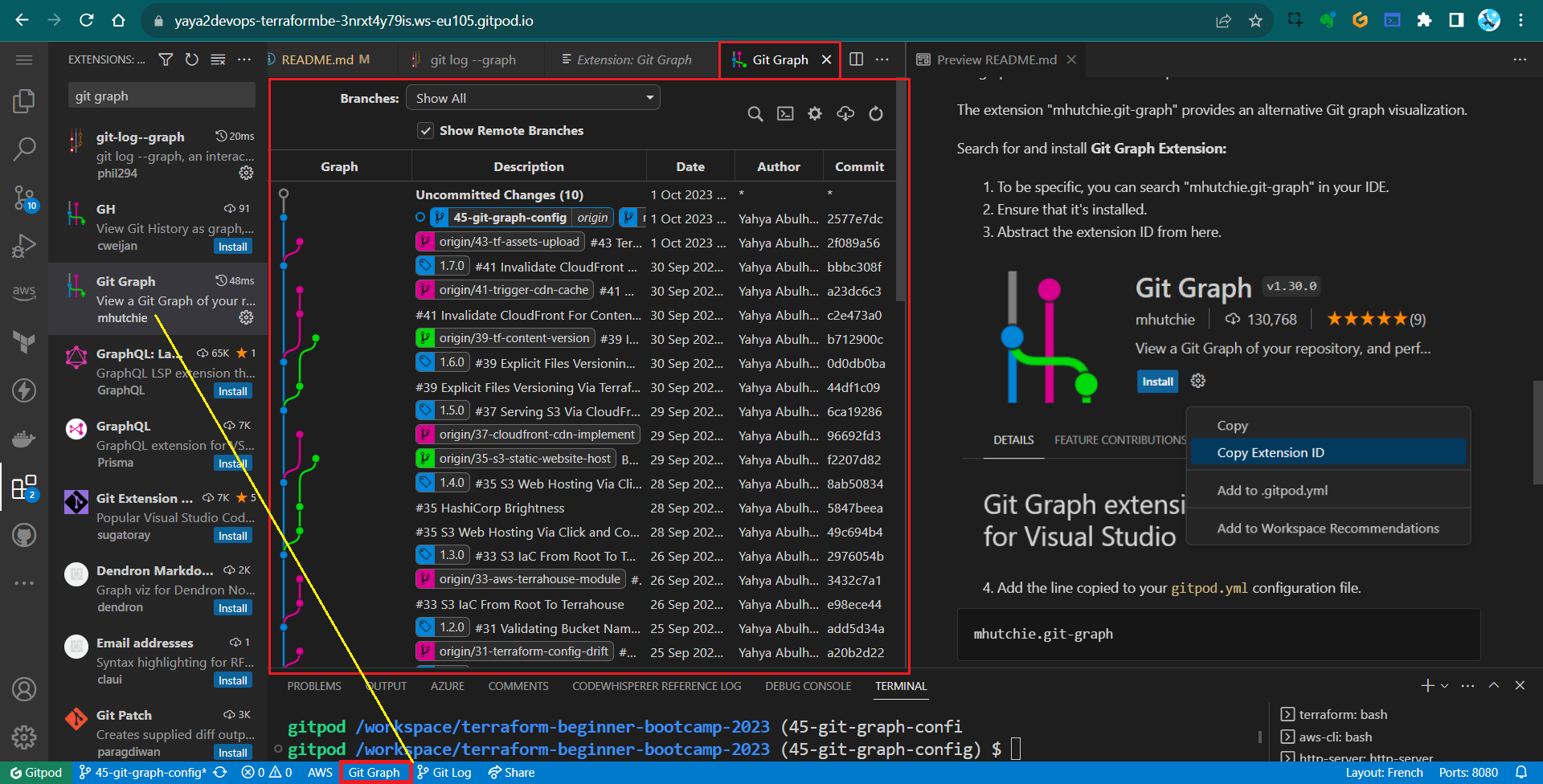Image resolution: width=1543 pixels, height=784 pixels.
Task: Toggle Show Remote Branches checkbox
Action: click(x=425, y=130)
